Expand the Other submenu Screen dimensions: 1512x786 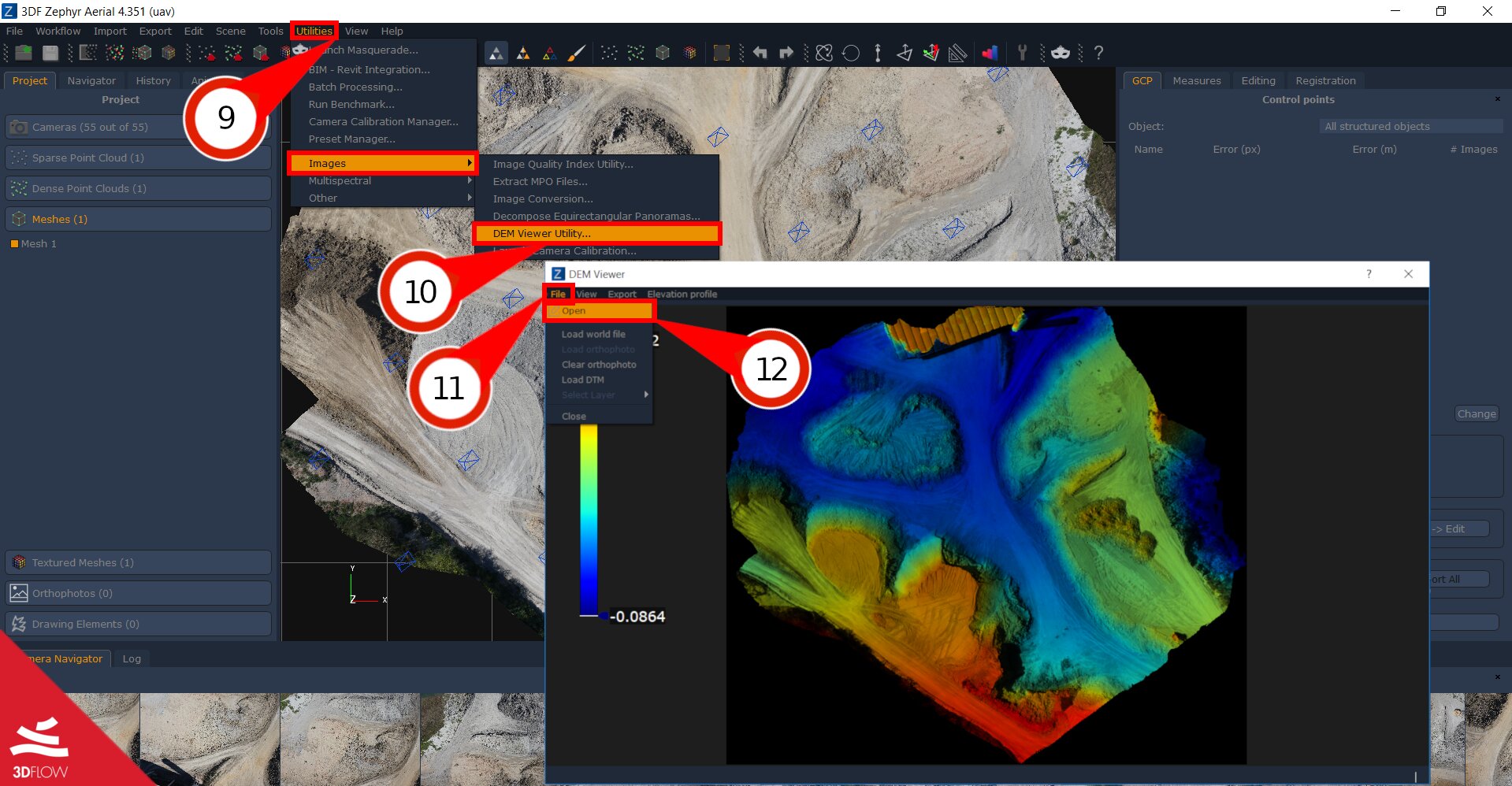pos(383,198)
